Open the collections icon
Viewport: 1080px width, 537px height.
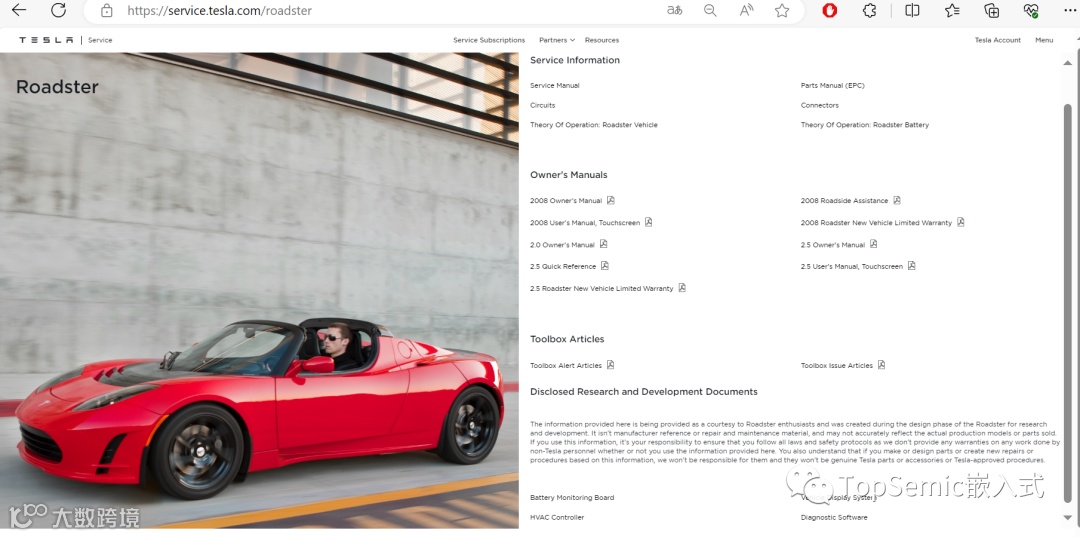click(x=992, y=10)
